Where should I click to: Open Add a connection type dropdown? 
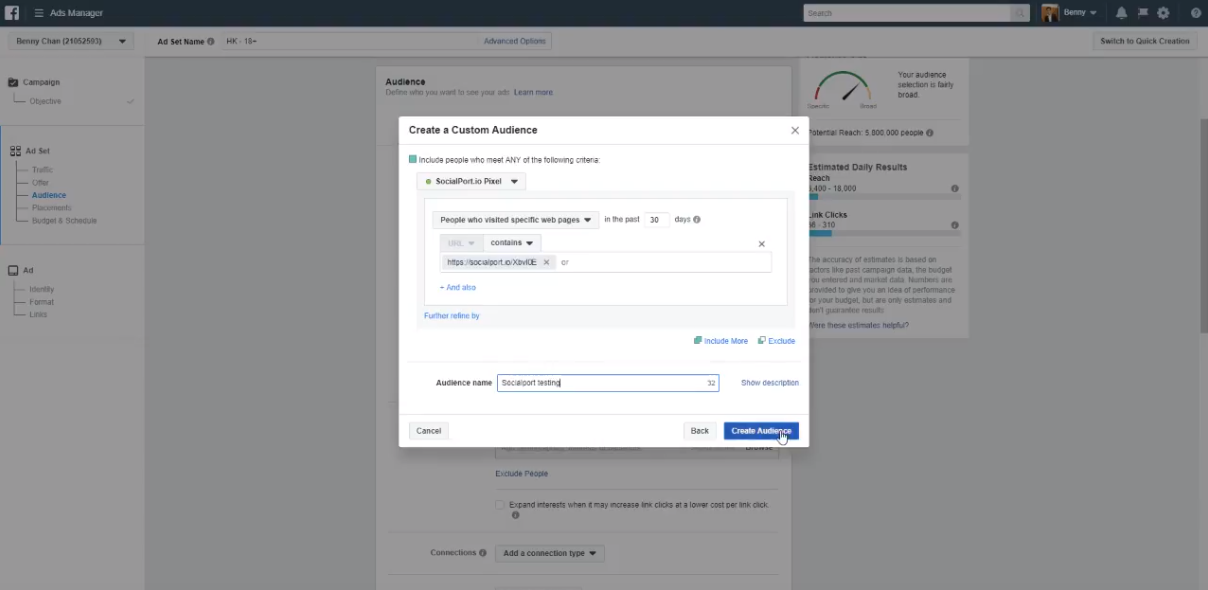click(x=550, y=553)
